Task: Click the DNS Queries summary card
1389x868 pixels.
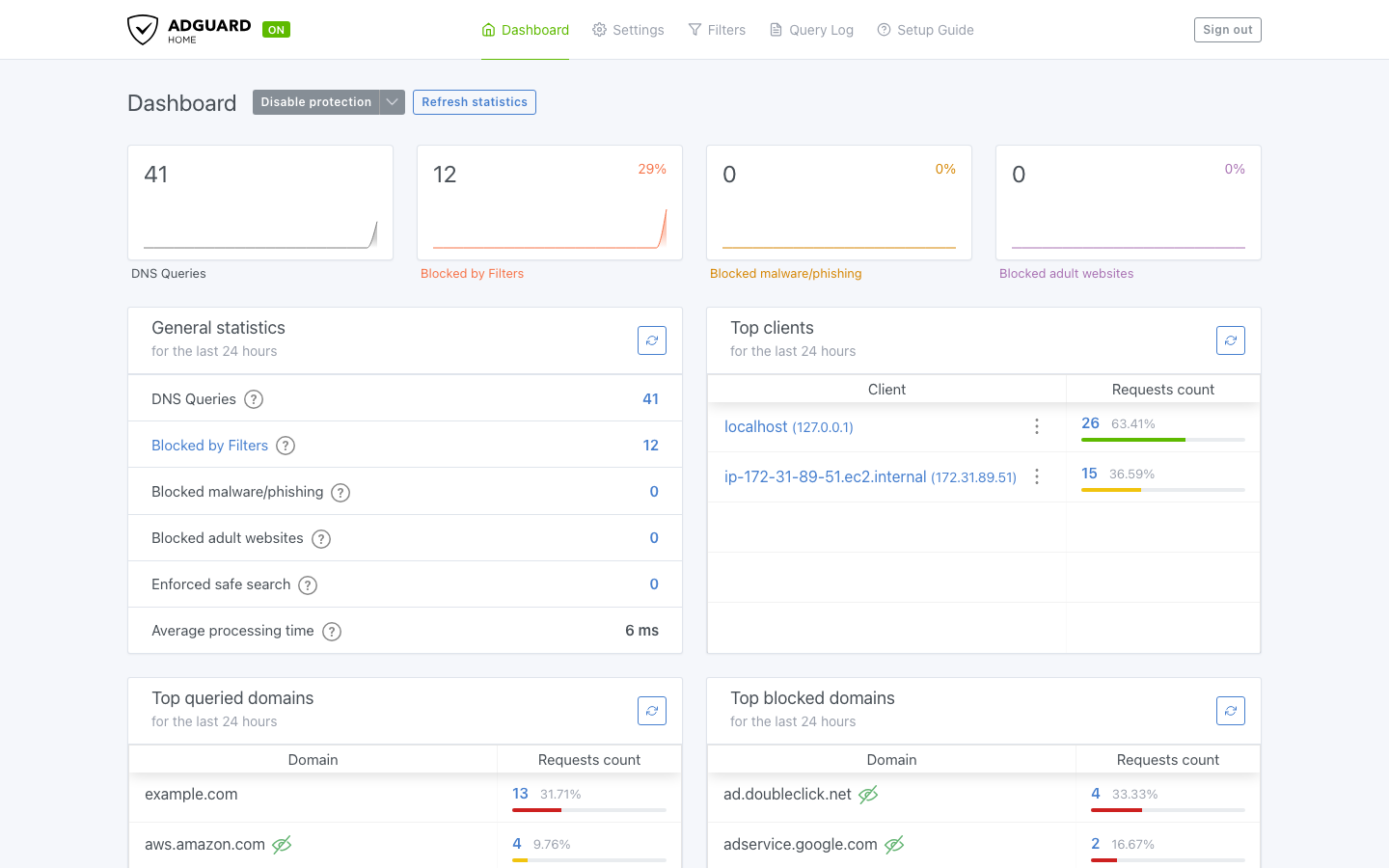Action: click(260, 203)
